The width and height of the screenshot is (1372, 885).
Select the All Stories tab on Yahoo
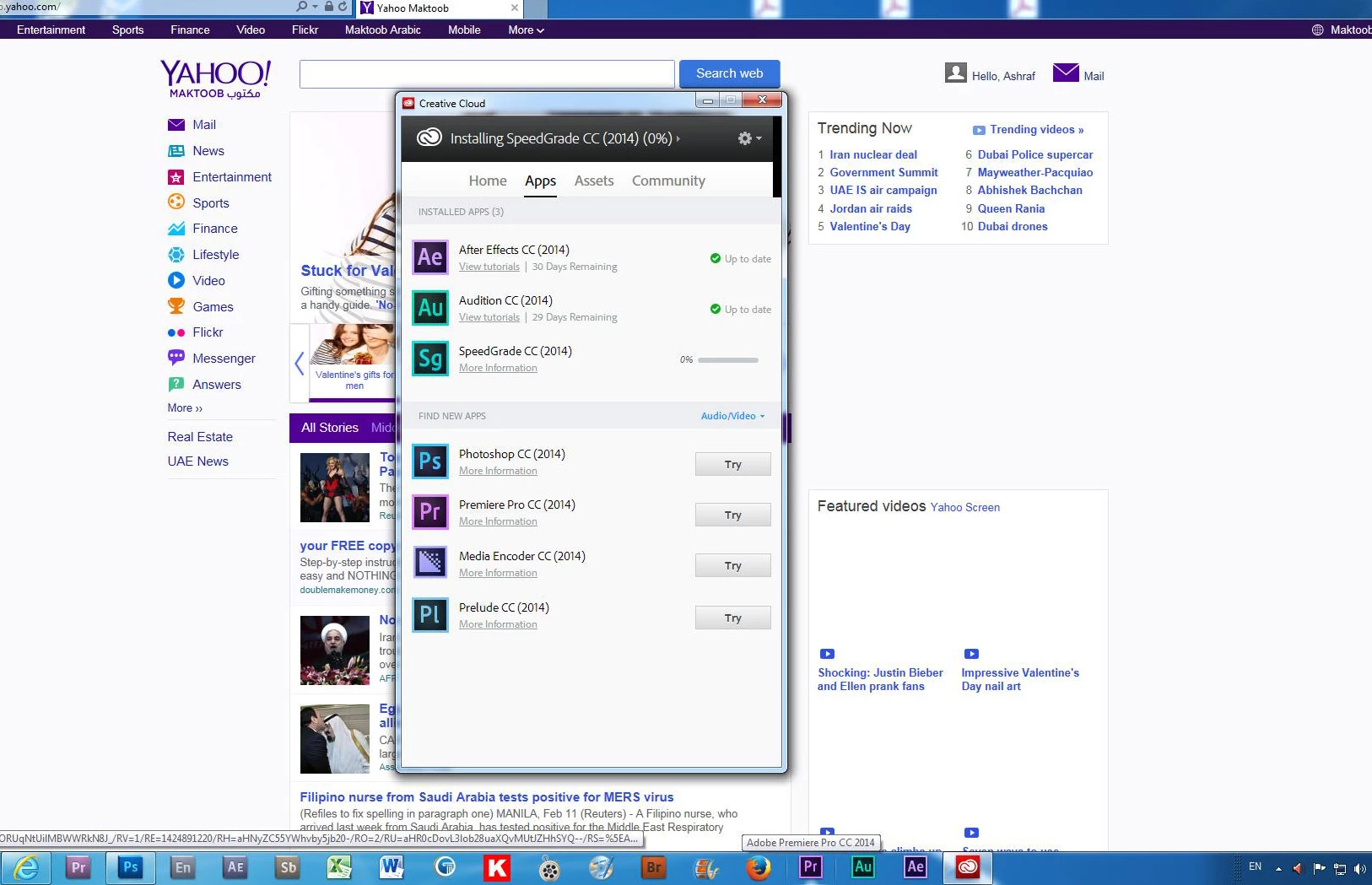pyautogui.click(x=330, y=428)
